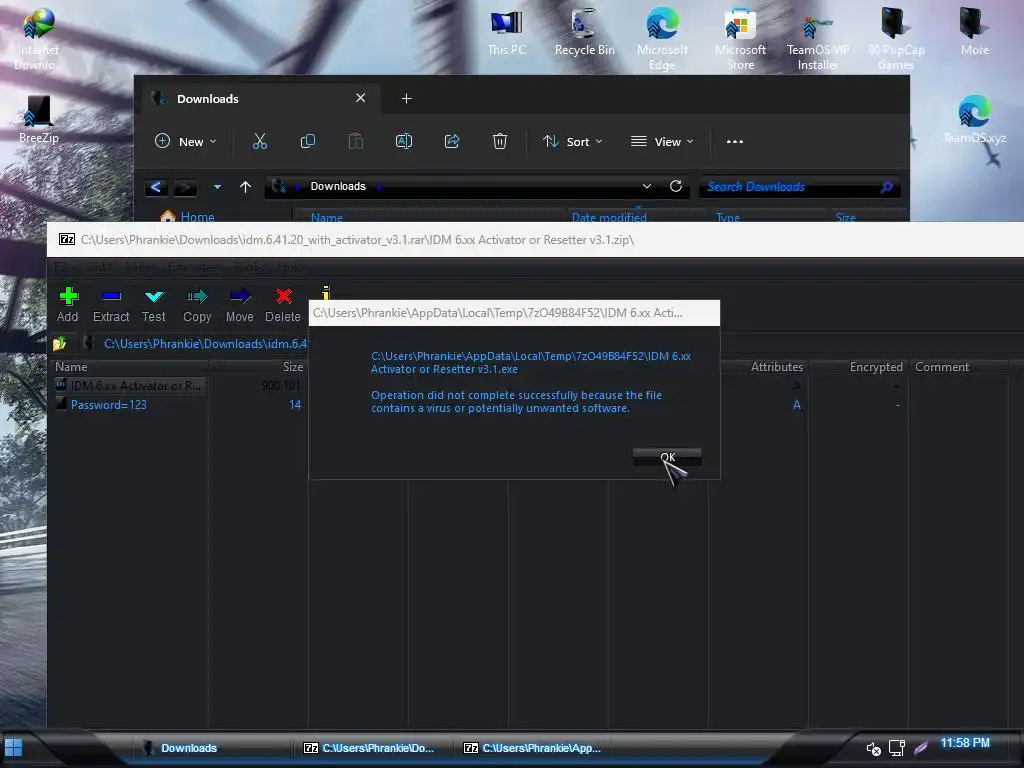Click the Windows Start button
The image size is (1024, 768).
click(13, 748)
